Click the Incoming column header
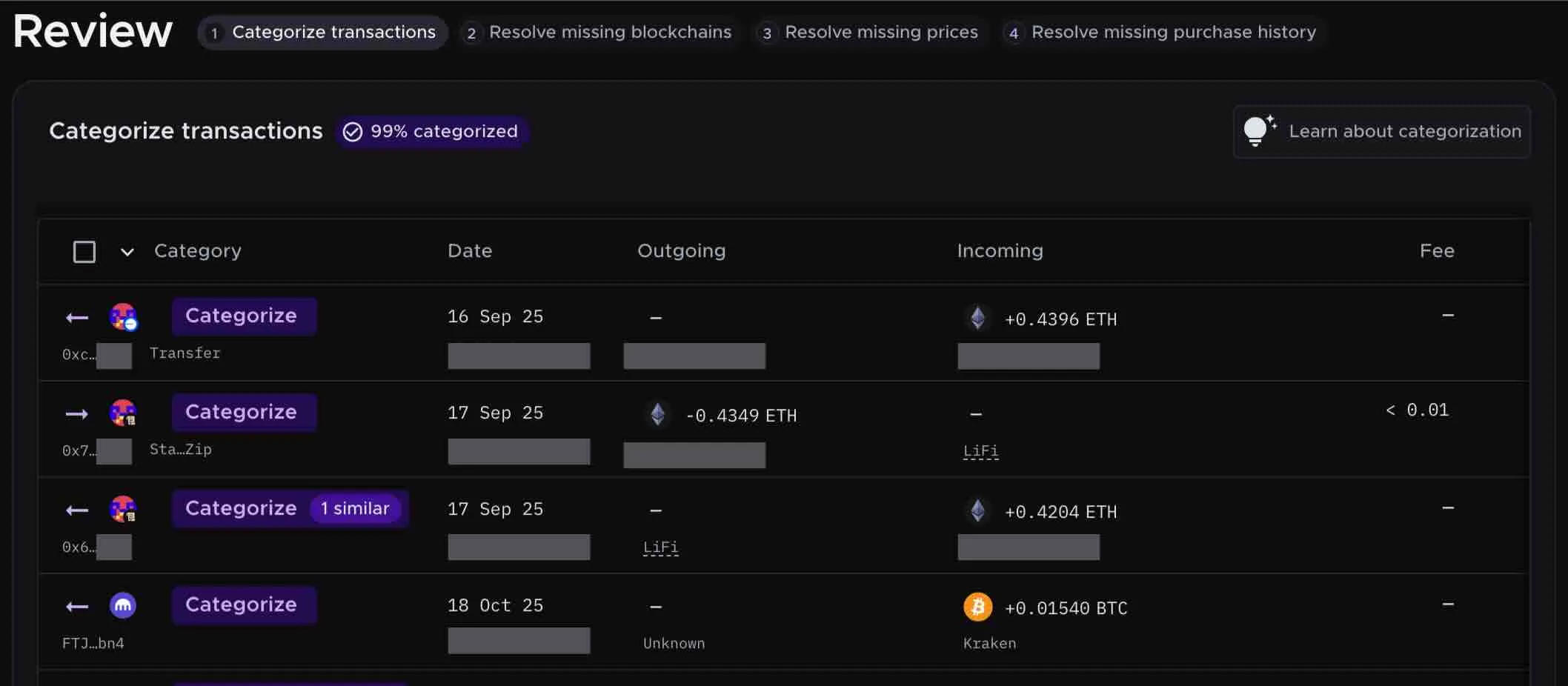This screenshot has width=1568, height=686. pos(1000,251)
